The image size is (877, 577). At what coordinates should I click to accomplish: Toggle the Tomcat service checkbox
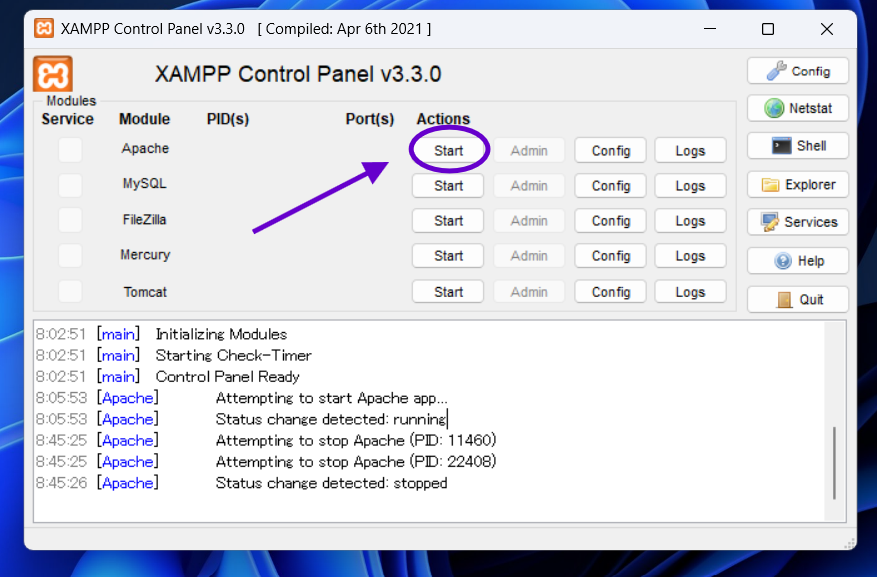click(x=70, y=292)
